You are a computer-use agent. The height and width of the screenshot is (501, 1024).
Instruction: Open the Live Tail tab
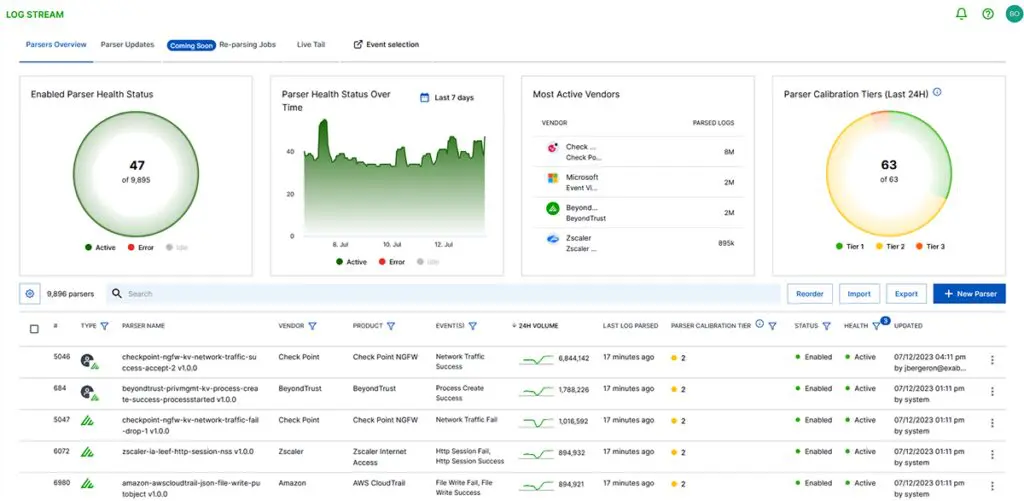311,44
